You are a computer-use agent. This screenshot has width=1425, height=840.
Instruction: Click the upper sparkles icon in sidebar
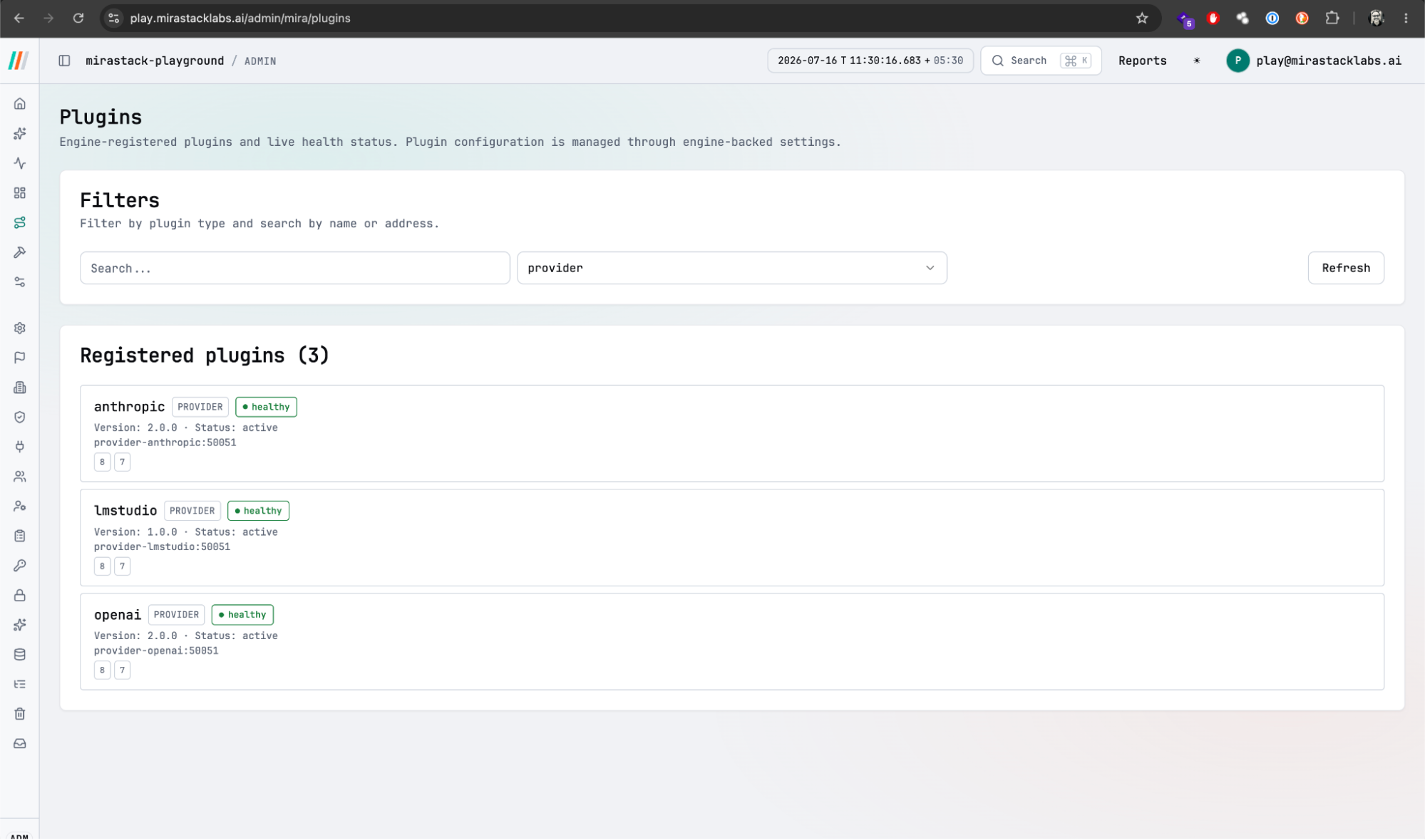click(x=20, y=134)
